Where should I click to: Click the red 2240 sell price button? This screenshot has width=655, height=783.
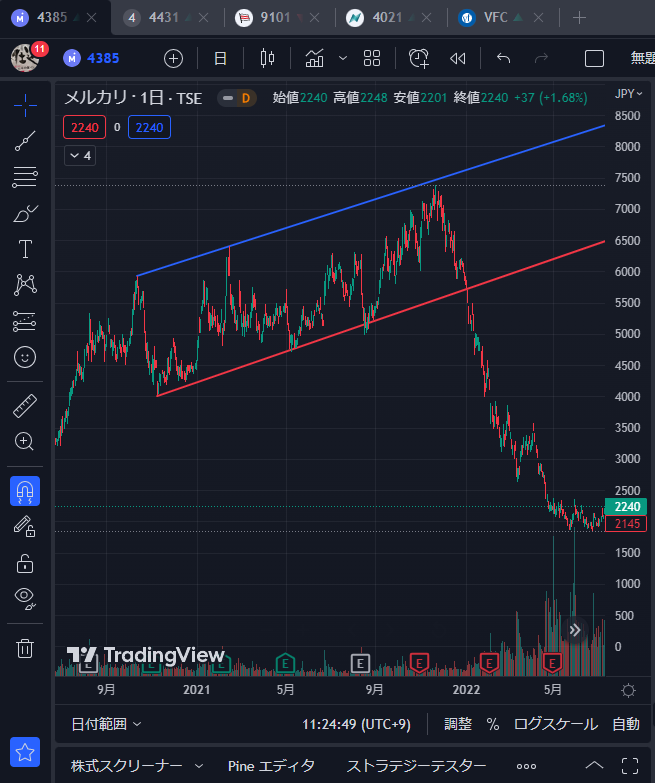(84, 127)
